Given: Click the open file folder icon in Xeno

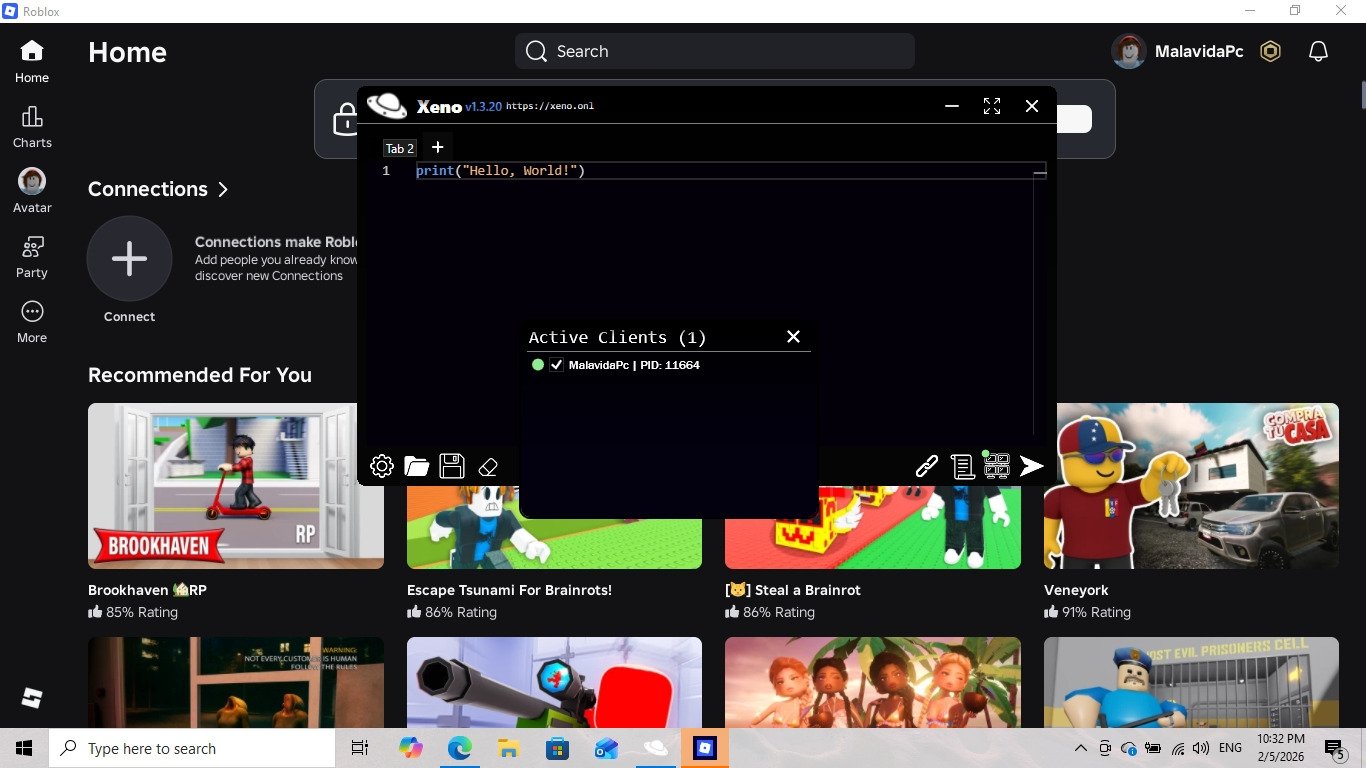Looking at the screenshot, I should [417, 466].
